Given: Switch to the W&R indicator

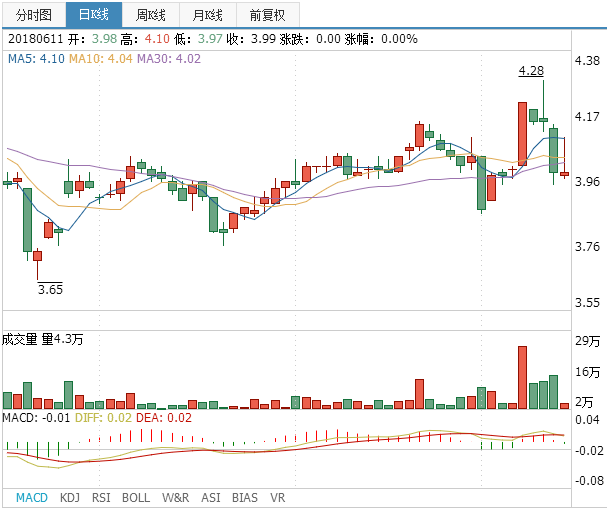Looking at the screenshot, I should (x=175, y=498).
